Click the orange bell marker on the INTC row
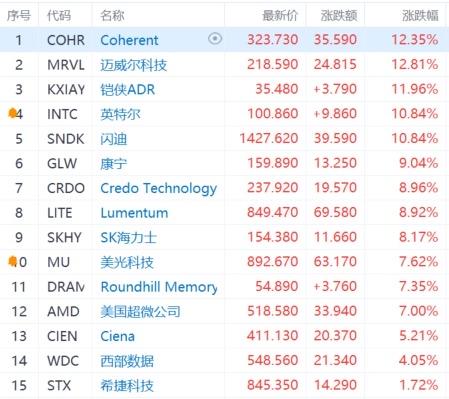The width and height of the screenshot is (449, 399). click(12, 113)
